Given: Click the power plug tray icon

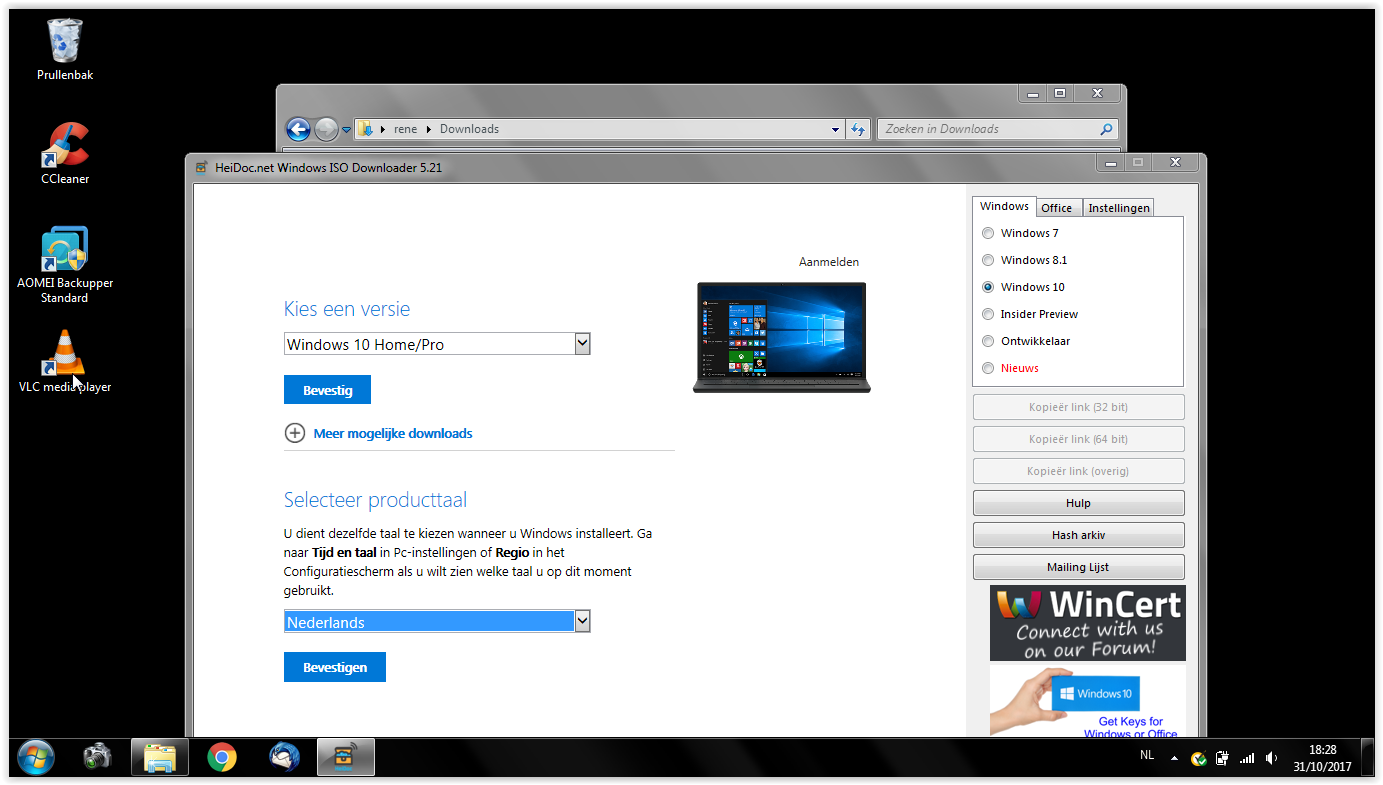Looking at the screenshot, I should coord(1222,758).
